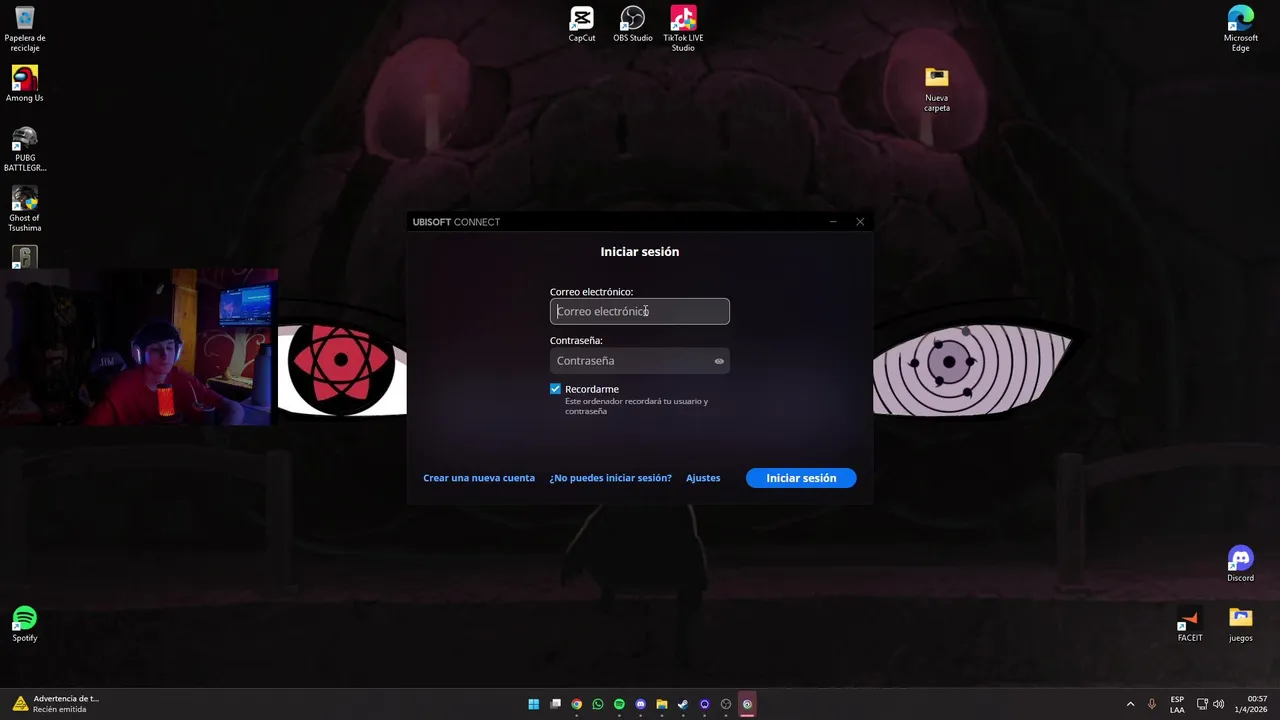1280x720 pixels.
Task: Switch to Discord in the taskbar
Action: click(x=641, y=704)
